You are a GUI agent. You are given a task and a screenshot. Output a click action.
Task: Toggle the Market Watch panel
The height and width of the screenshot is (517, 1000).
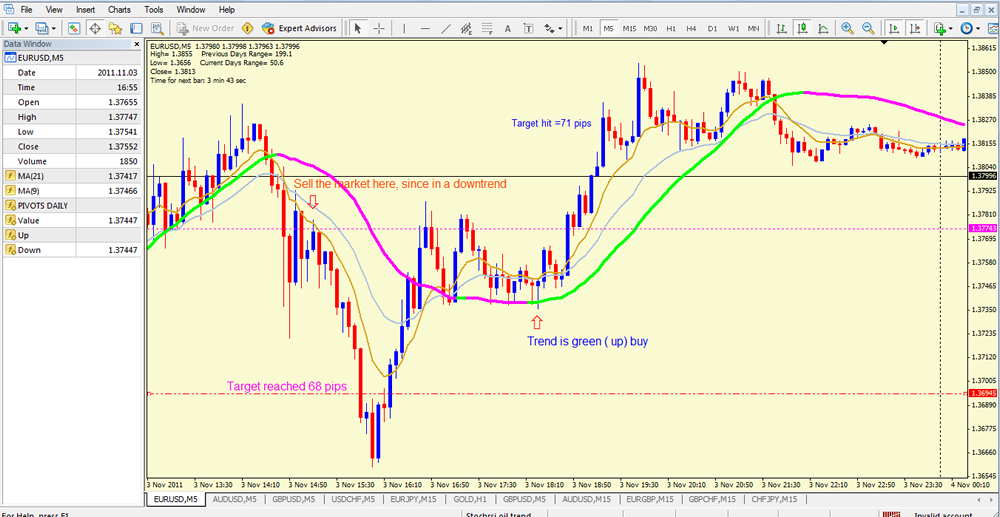(74, 28)
